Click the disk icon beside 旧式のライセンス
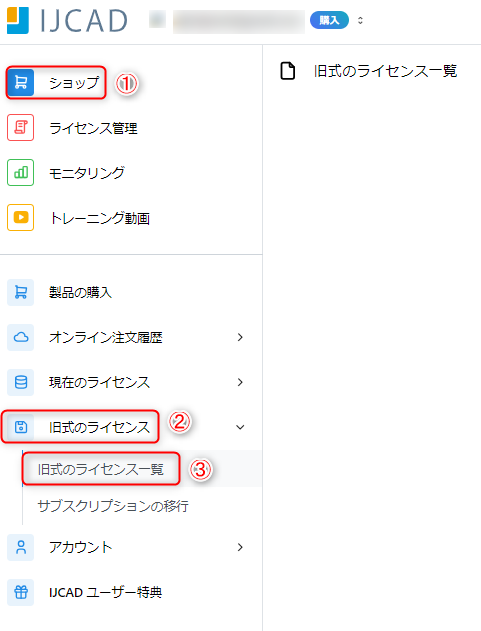 click(x=21, y=427)
